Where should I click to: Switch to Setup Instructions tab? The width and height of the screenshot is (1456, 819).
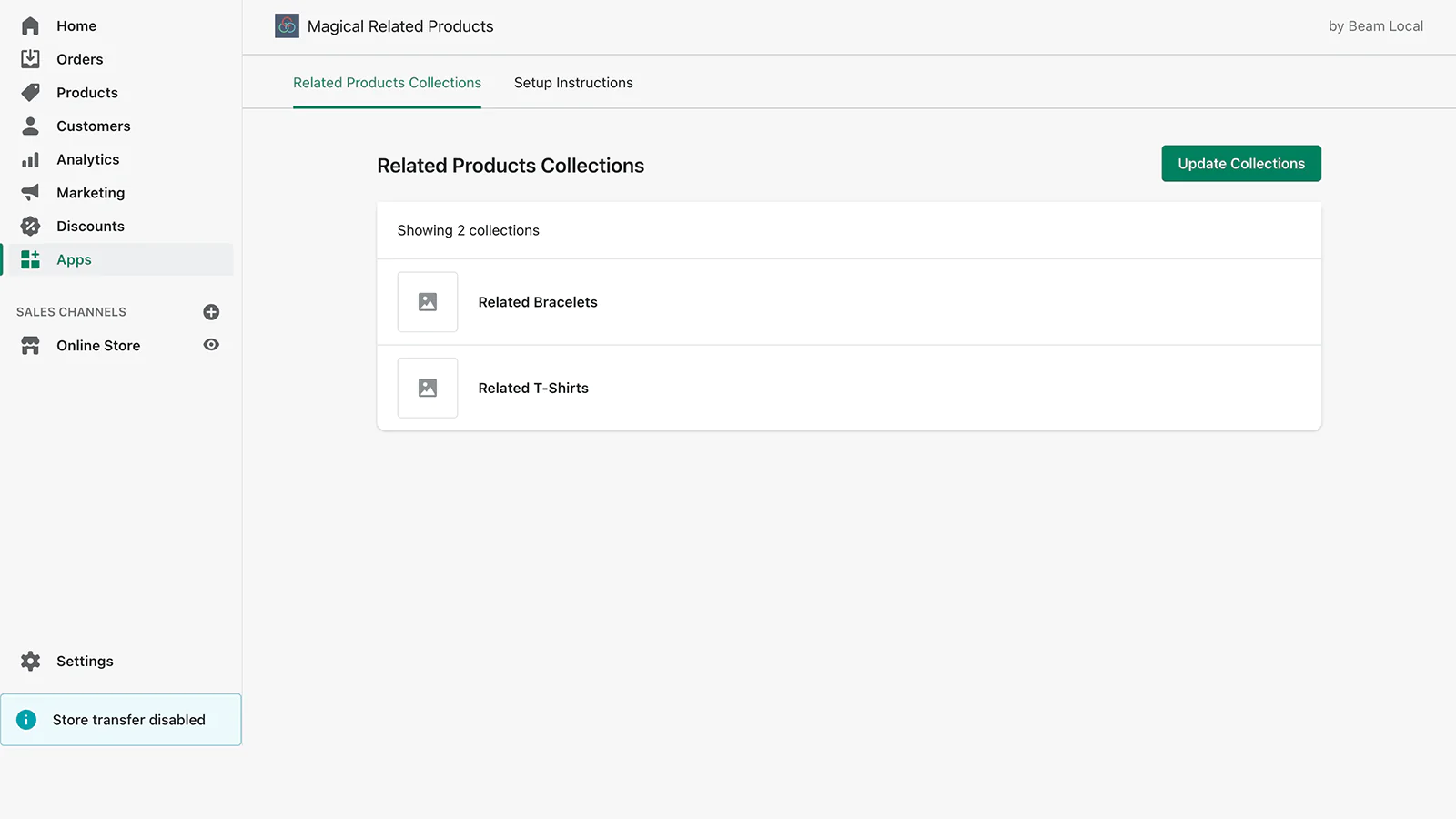coord(573,83)
